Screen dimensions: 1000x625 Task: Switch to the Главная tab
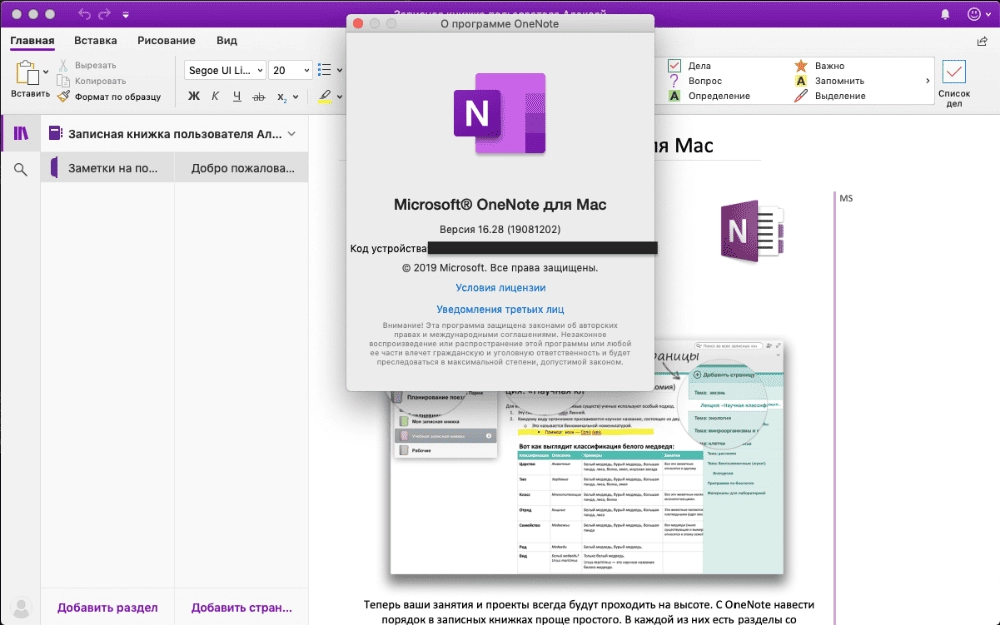tap(32, 40)
